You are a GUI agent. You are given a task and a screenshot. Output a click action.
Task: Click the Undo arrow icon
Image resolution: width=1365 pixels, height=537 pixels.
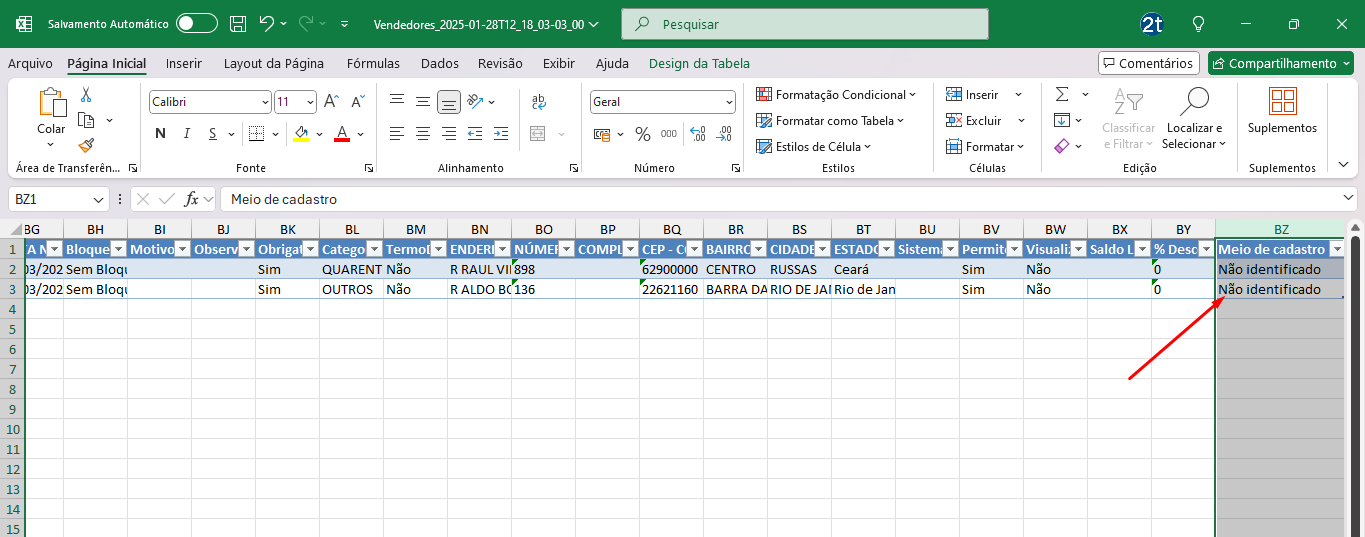266,23
